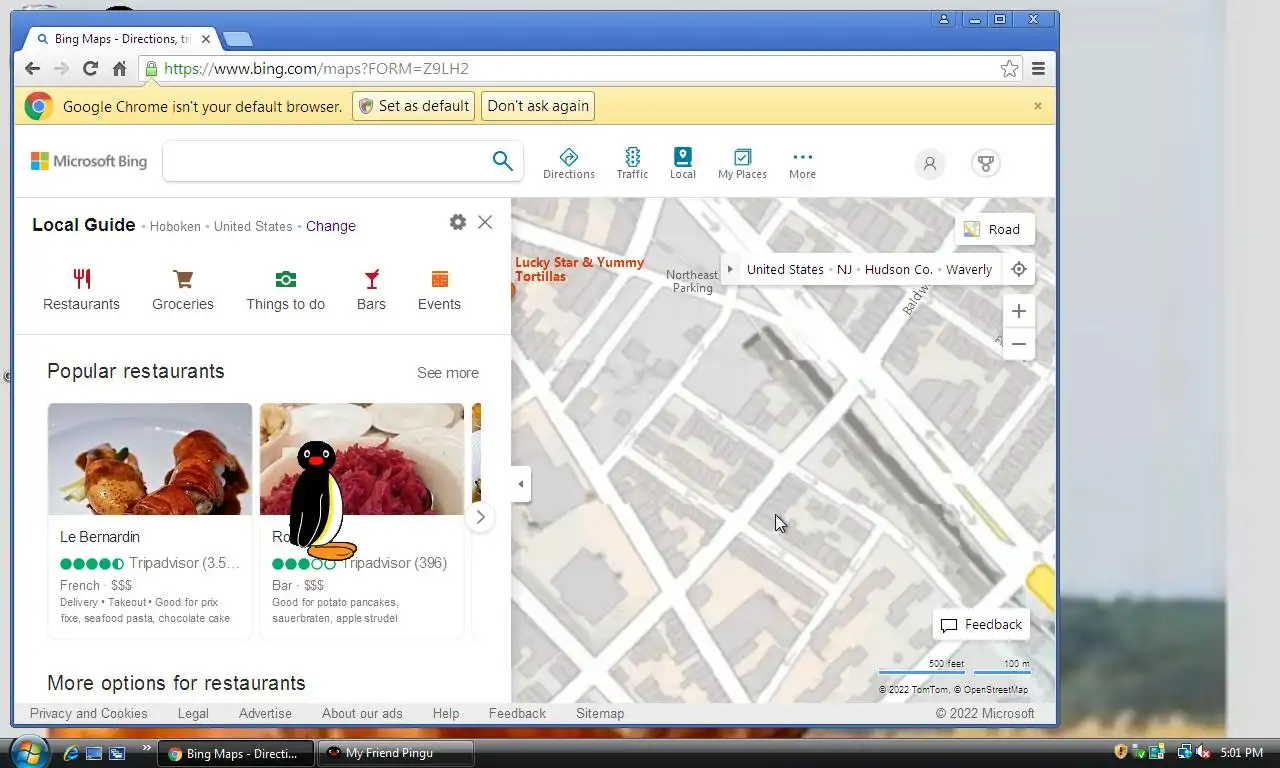Viewport: 1280px width, 768px height.
Task: Zoom in on the map
Action: point(1019,311)
